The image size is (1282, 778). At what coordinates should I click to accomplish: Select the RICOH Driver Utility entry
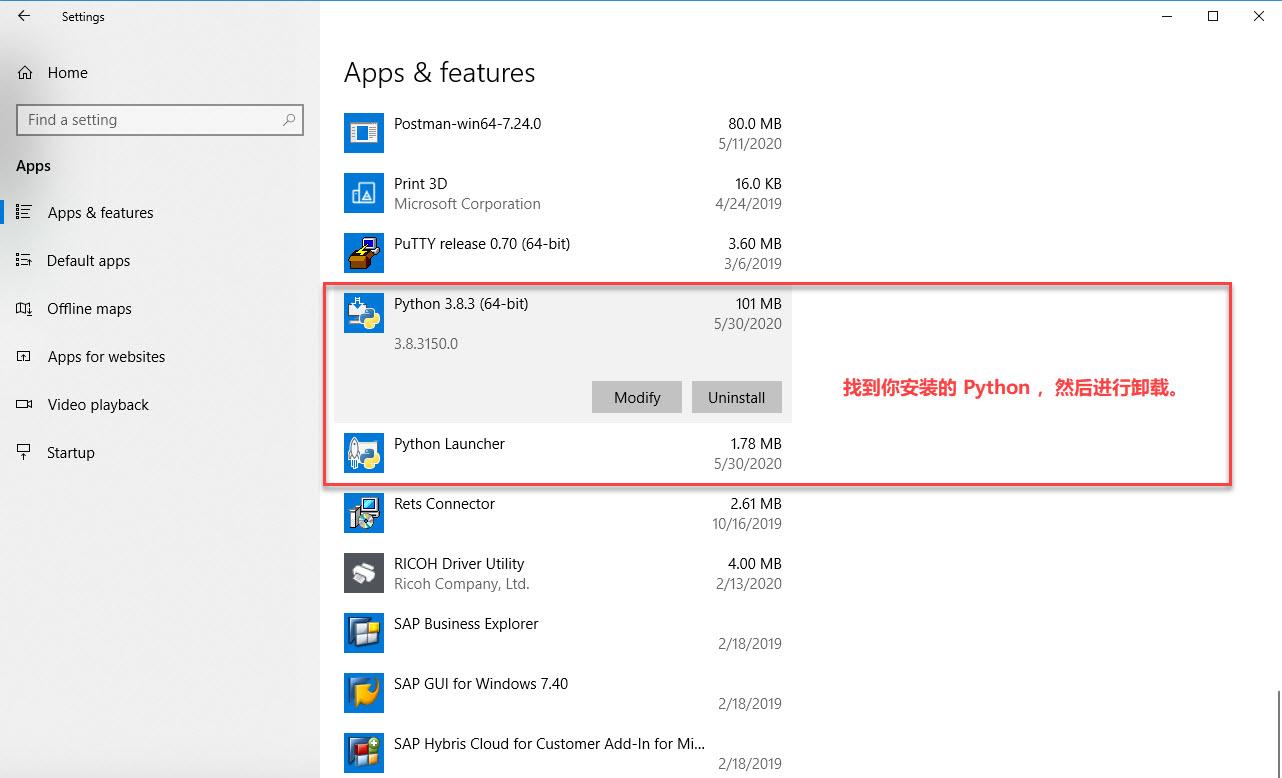(563, 573)
